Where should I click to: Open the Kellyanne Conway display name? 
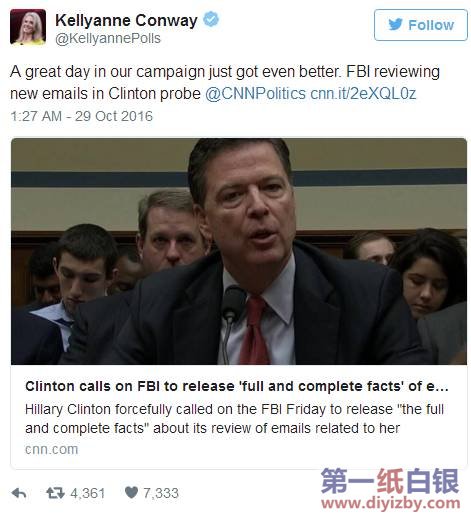pyautogui.click(x=126, y=20)
